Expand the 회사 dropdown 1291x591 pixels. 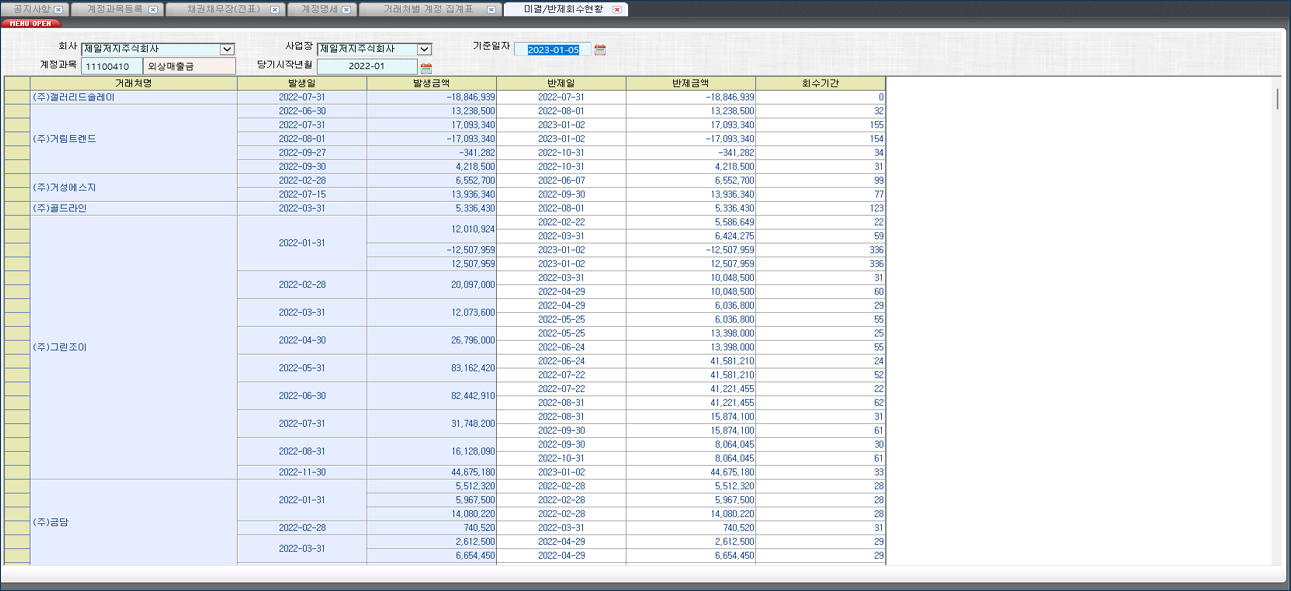point(227,49)
